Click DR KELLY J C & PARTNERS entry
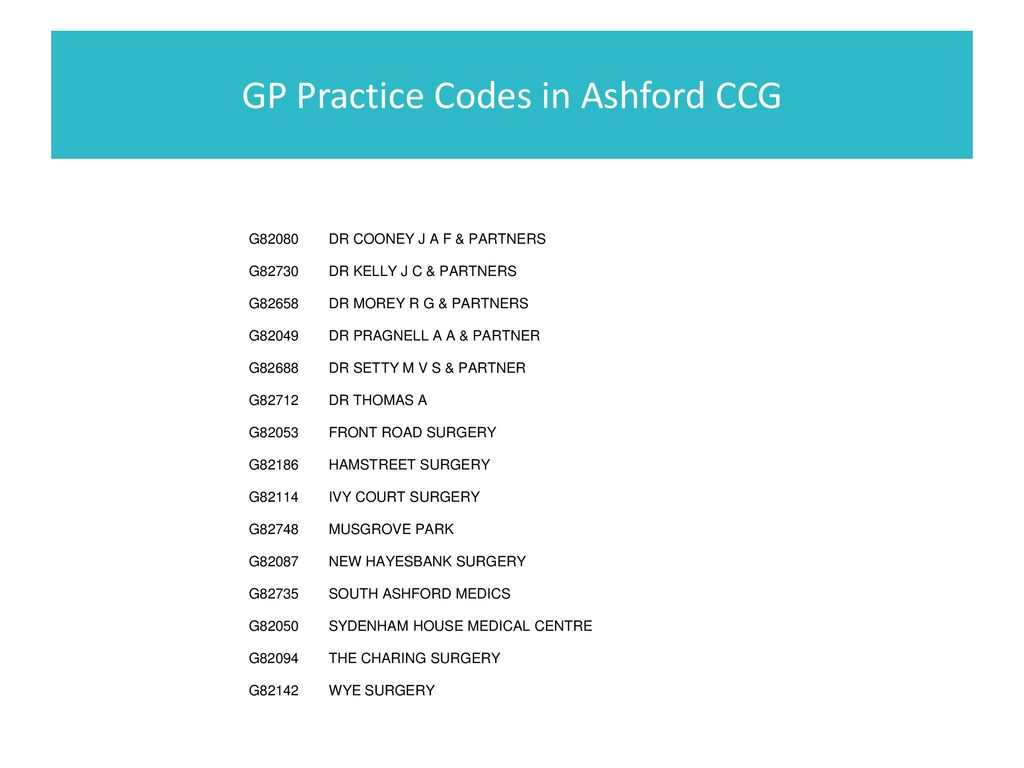This screenshot has height=768, width=1024. coord(423,271)
